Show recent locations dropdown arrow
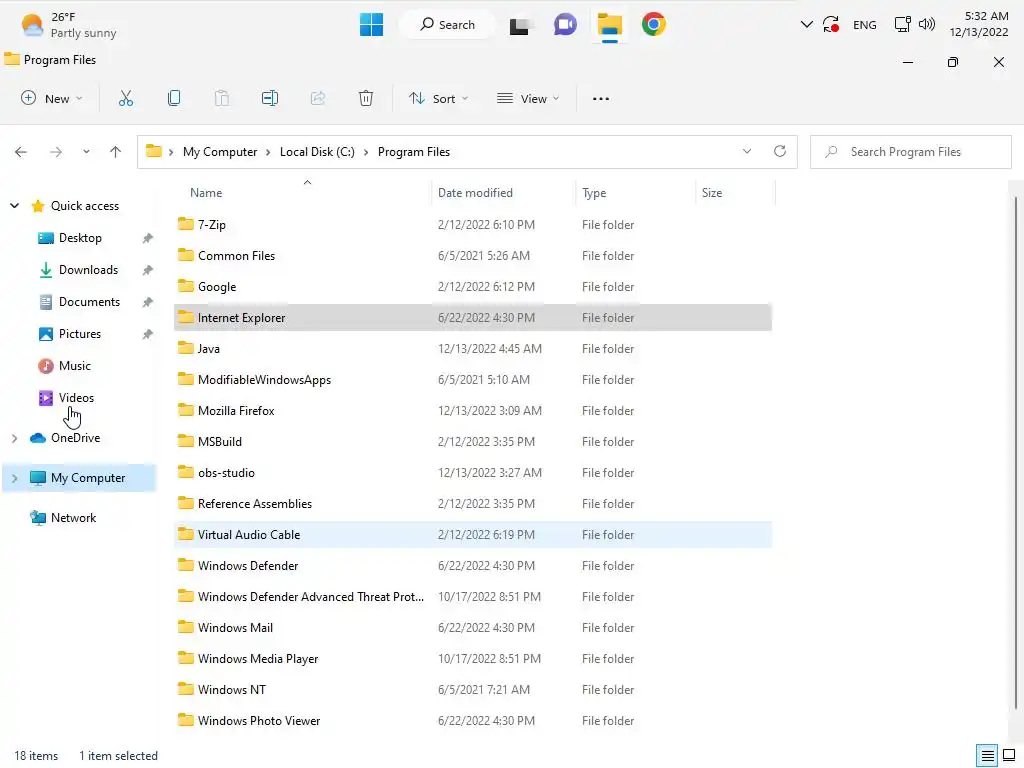 pos(86,152)
